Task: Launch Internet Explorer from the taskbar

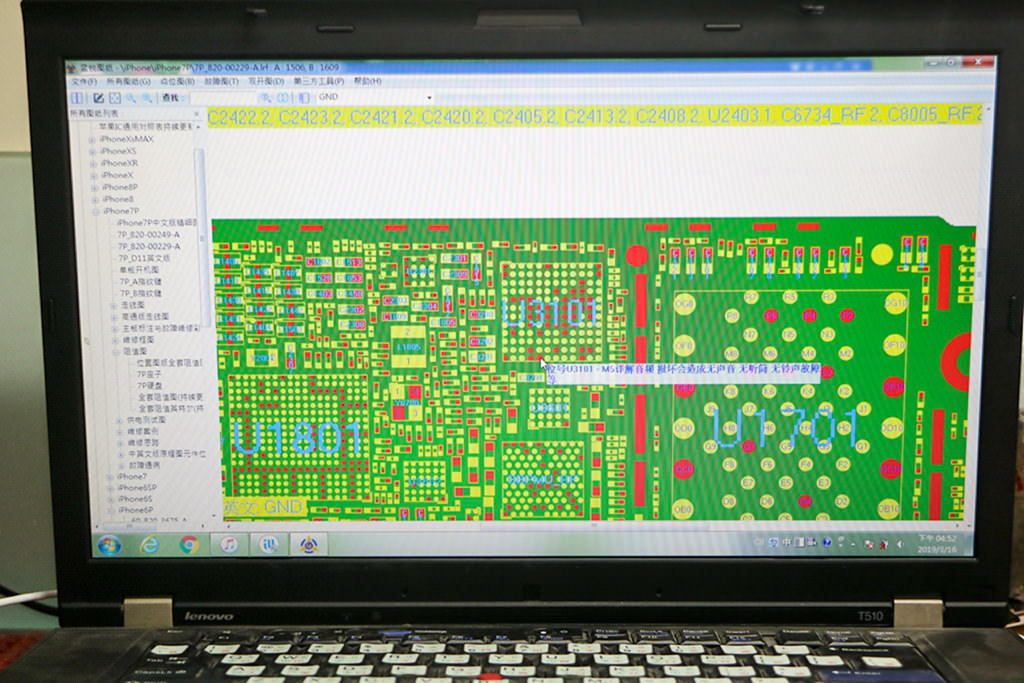Action: point(150,544)
